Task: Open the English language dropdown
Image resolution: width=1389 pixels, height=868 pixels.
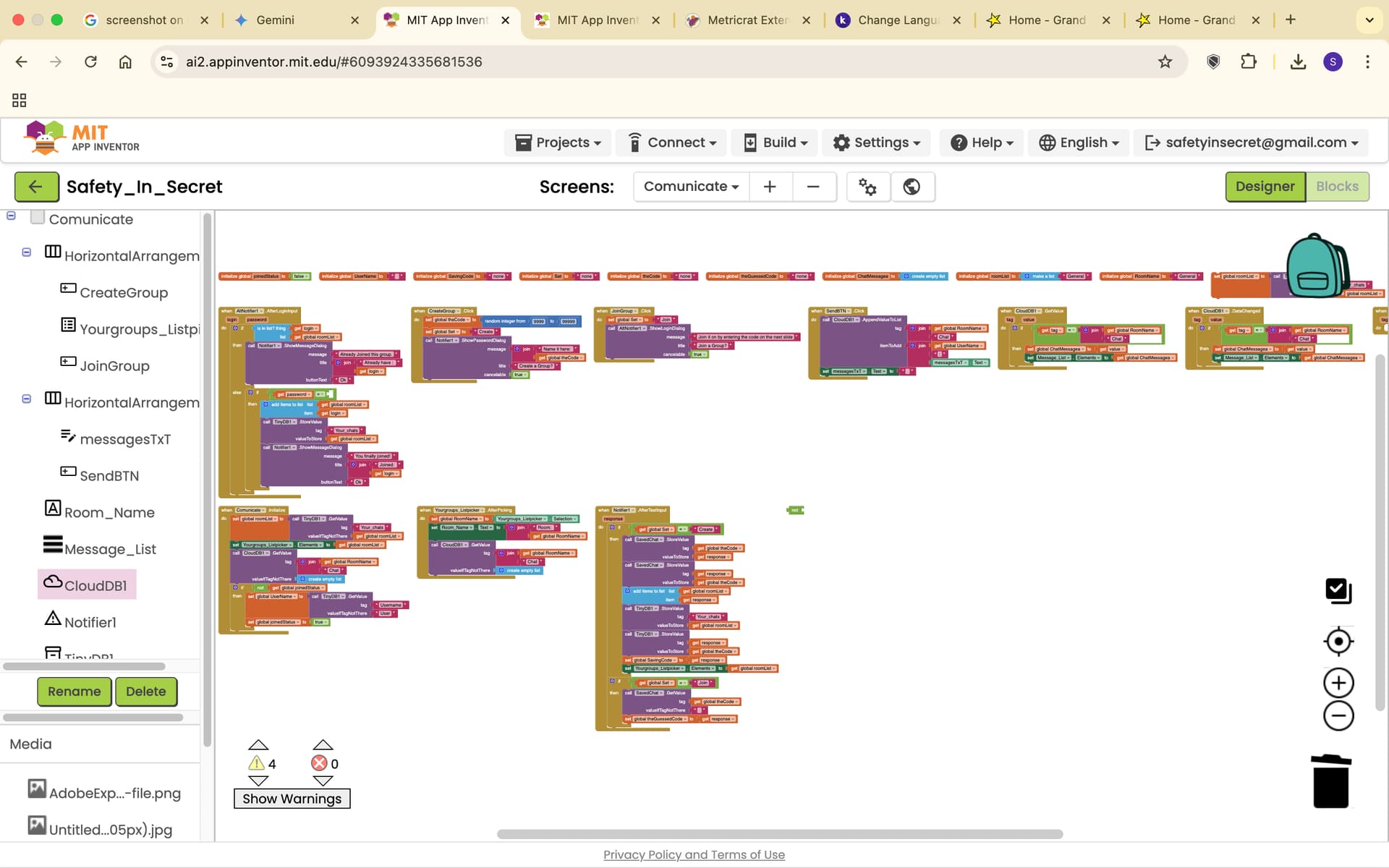Action: [x=1079, y=142]
